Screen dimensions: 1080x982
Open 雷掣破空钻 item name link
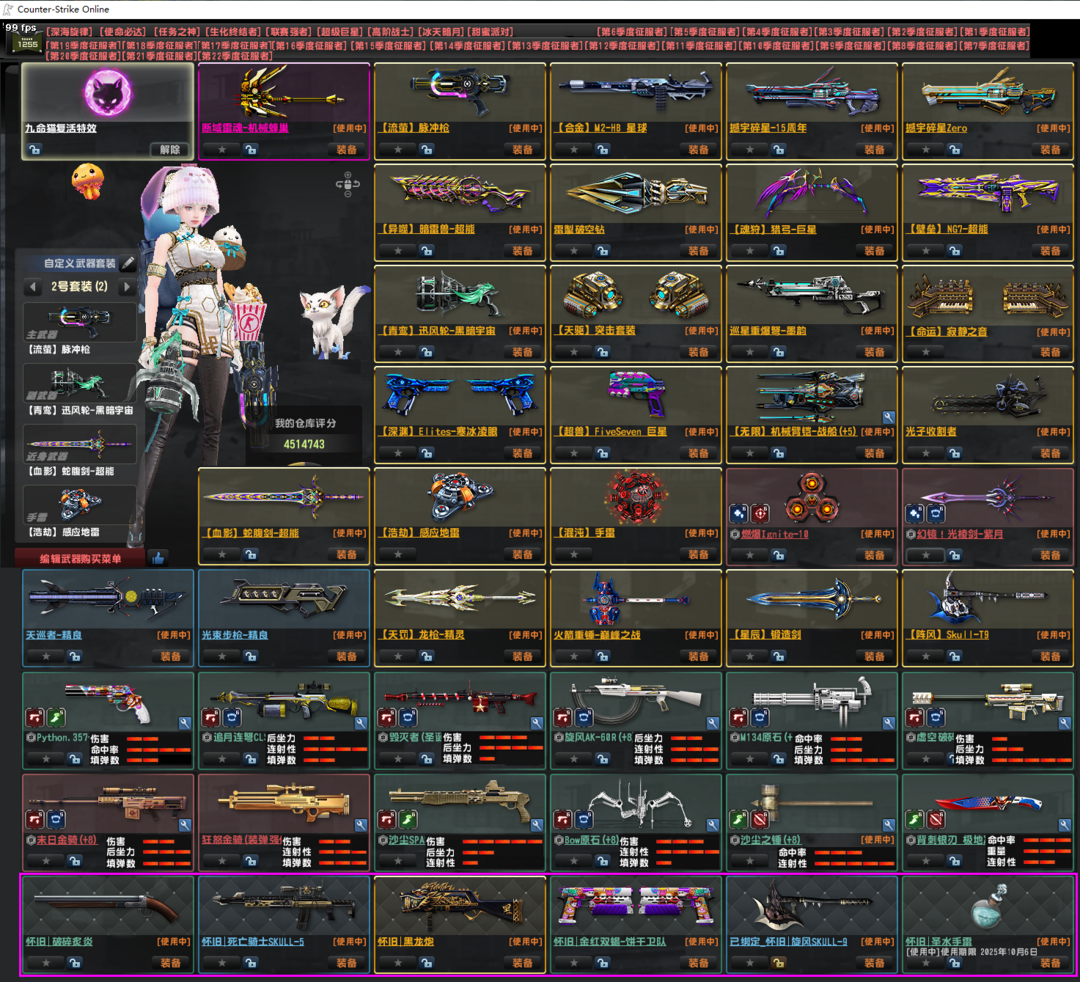pyautogui.click(x=579, y=229)
